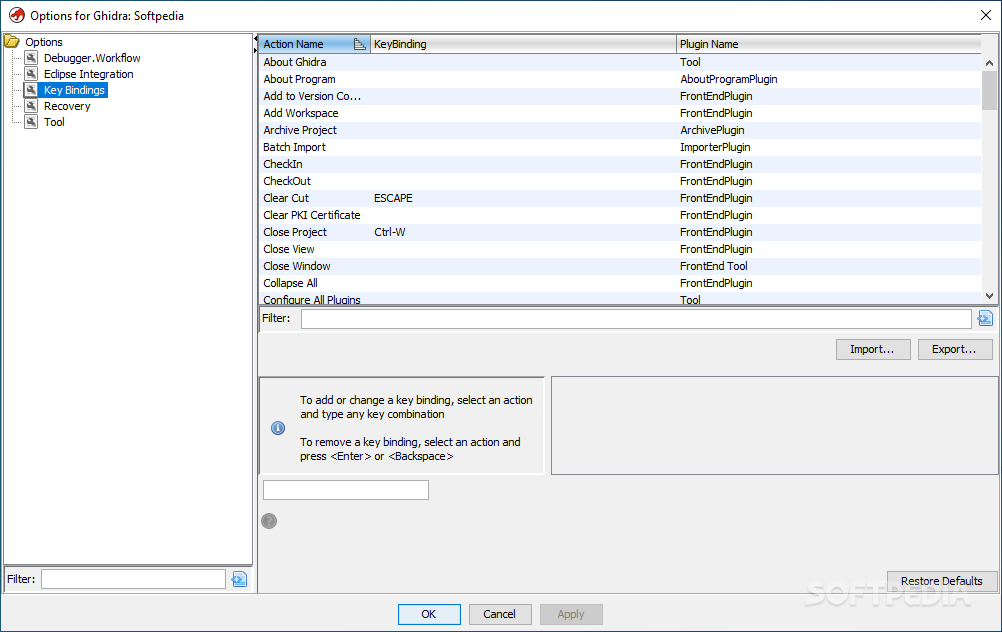The image size is (1002, 632).
Task: Select Eclipse Integration option
Action: tap(88, 73)
